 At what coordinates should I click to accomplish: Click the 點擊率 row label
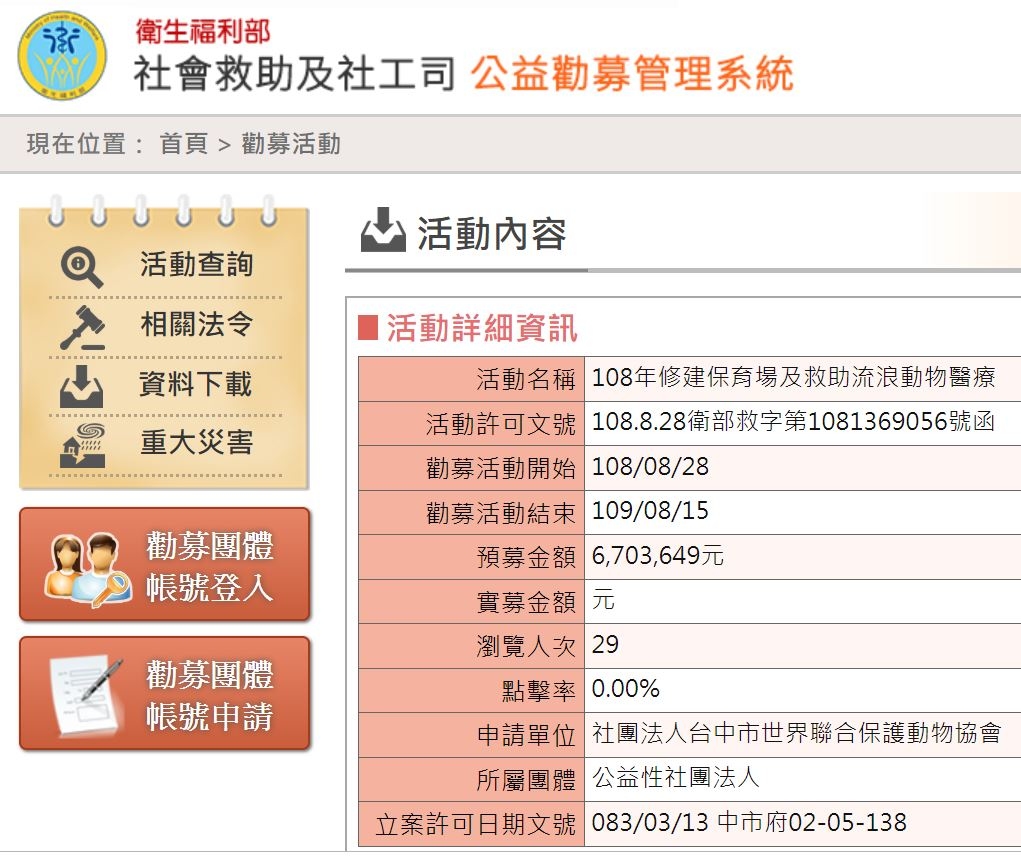coord(538,691)
